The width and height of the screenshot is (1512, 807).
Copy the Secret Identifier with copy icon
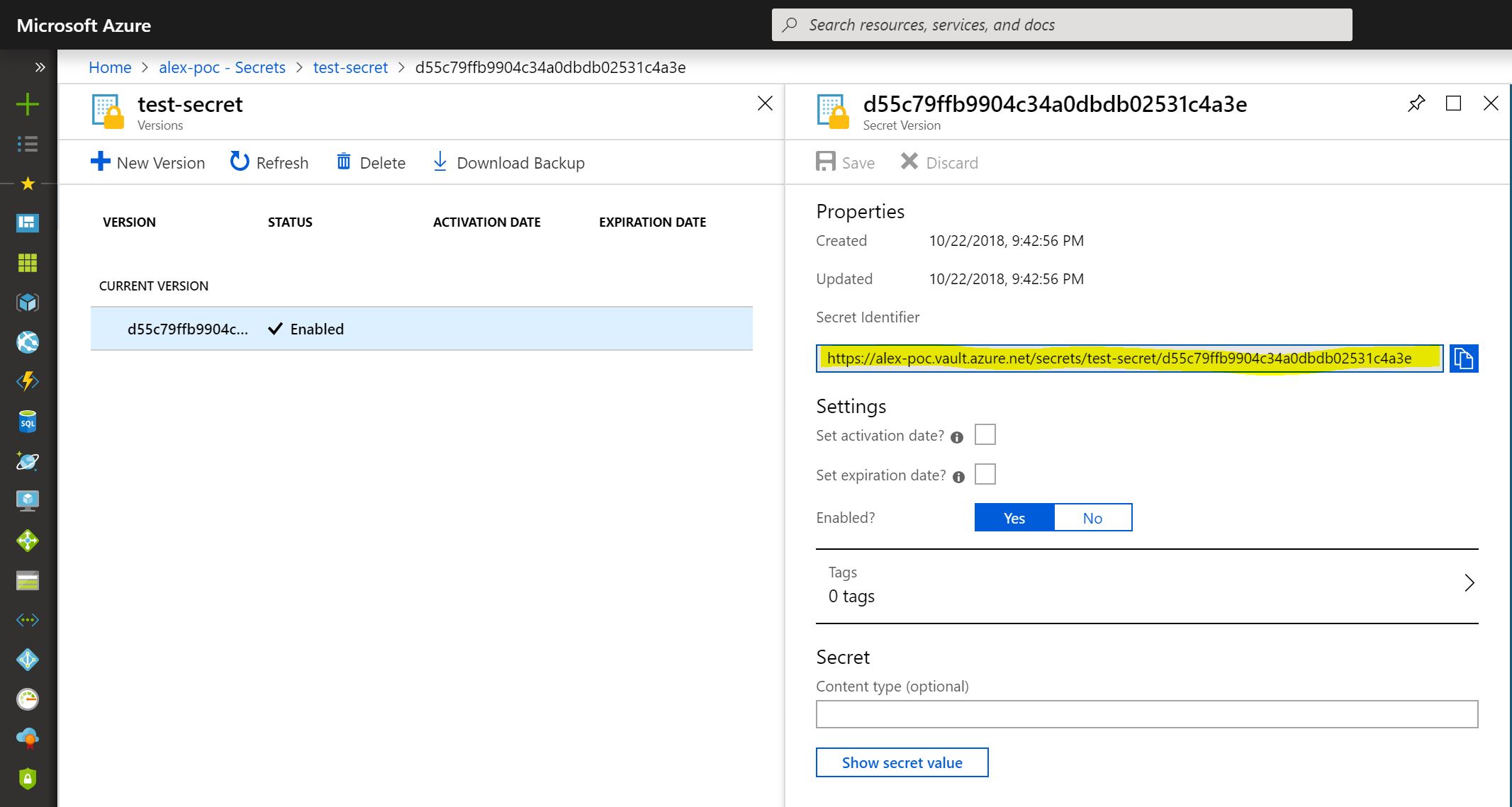click(1463, 359)
